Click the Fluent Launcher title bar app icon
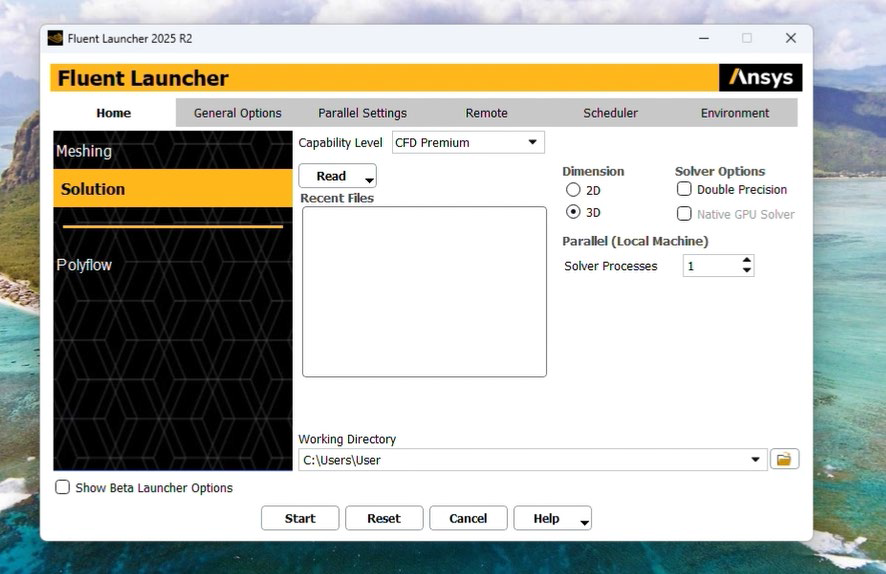The height and width of the screenshot is (574, 886). 55,38
